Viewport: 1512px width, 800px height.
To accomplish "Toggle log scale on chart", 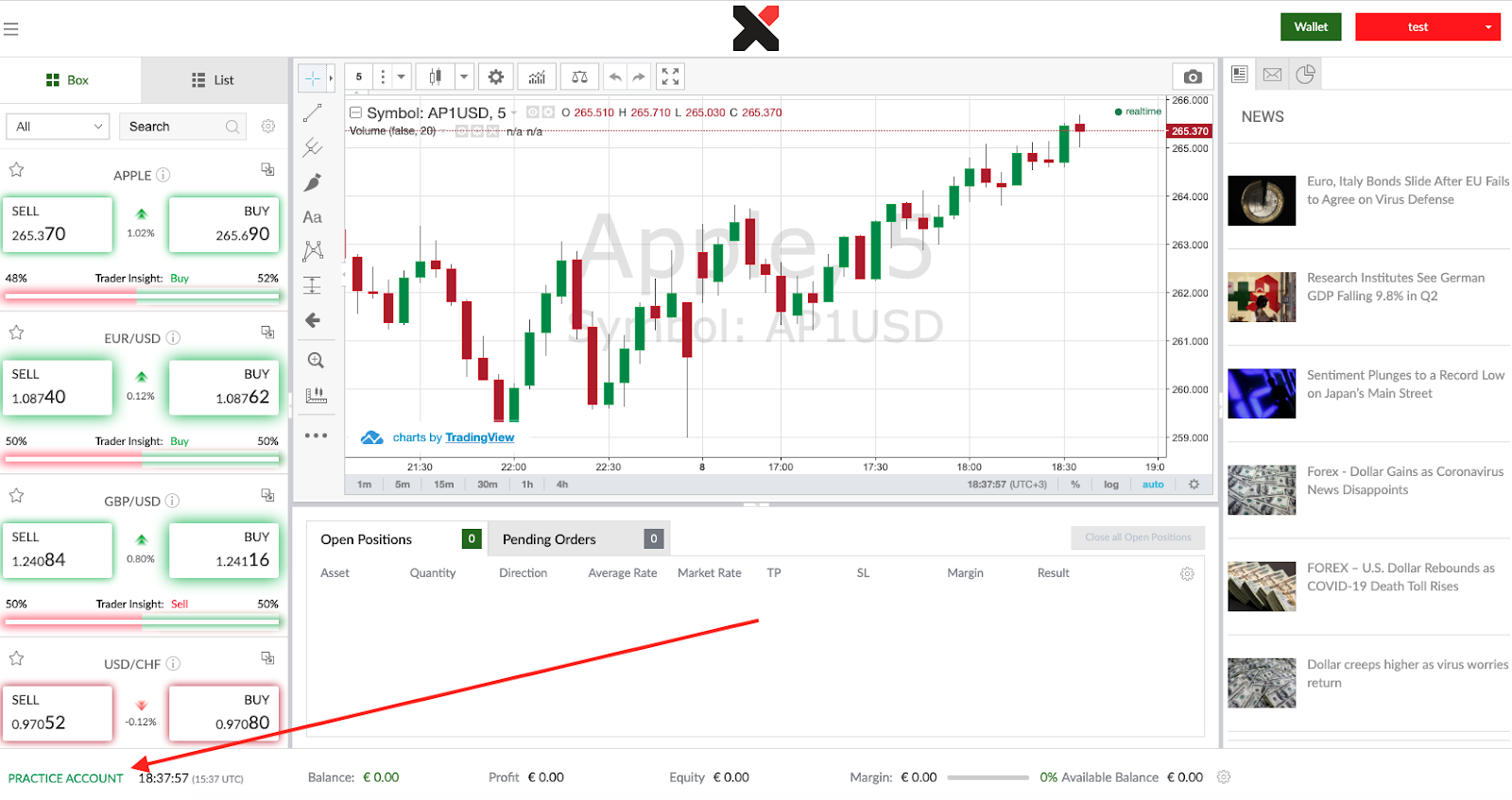I will pyautogui.click(x=1111, y=484).
